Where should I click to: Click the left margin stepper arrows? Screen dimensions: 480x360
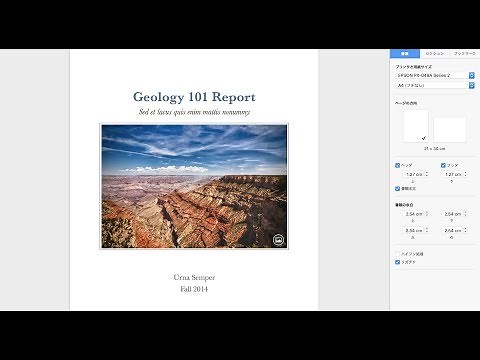[427, 231]
